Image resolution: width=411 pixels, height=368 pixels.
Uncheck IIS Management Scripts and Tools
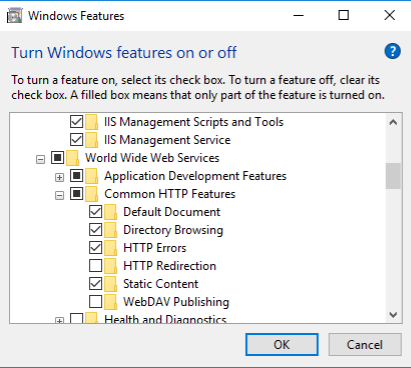pos(76,122)
